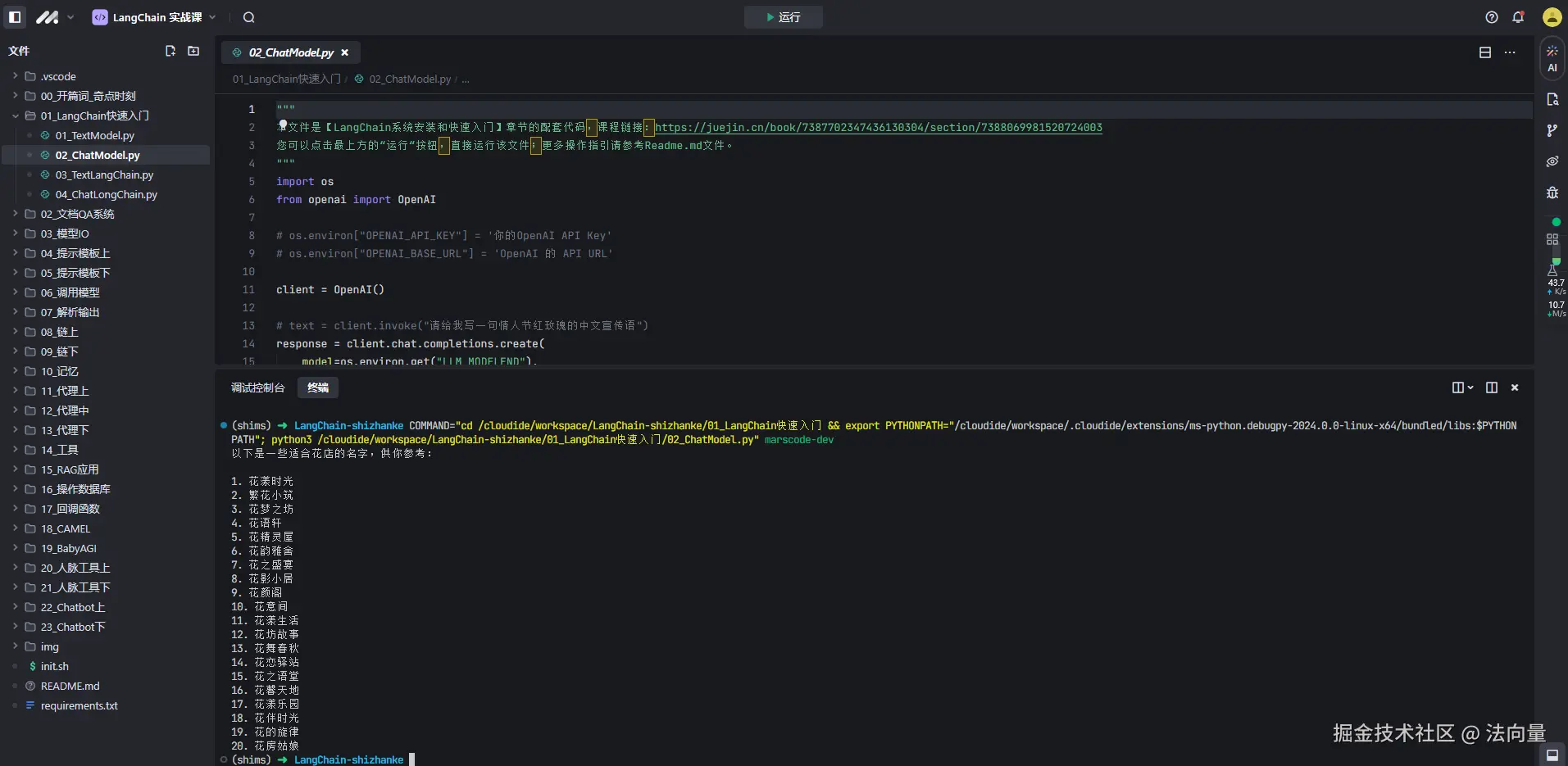
Task: Click the source control branch icon
Action: (x=1552, y=130)
